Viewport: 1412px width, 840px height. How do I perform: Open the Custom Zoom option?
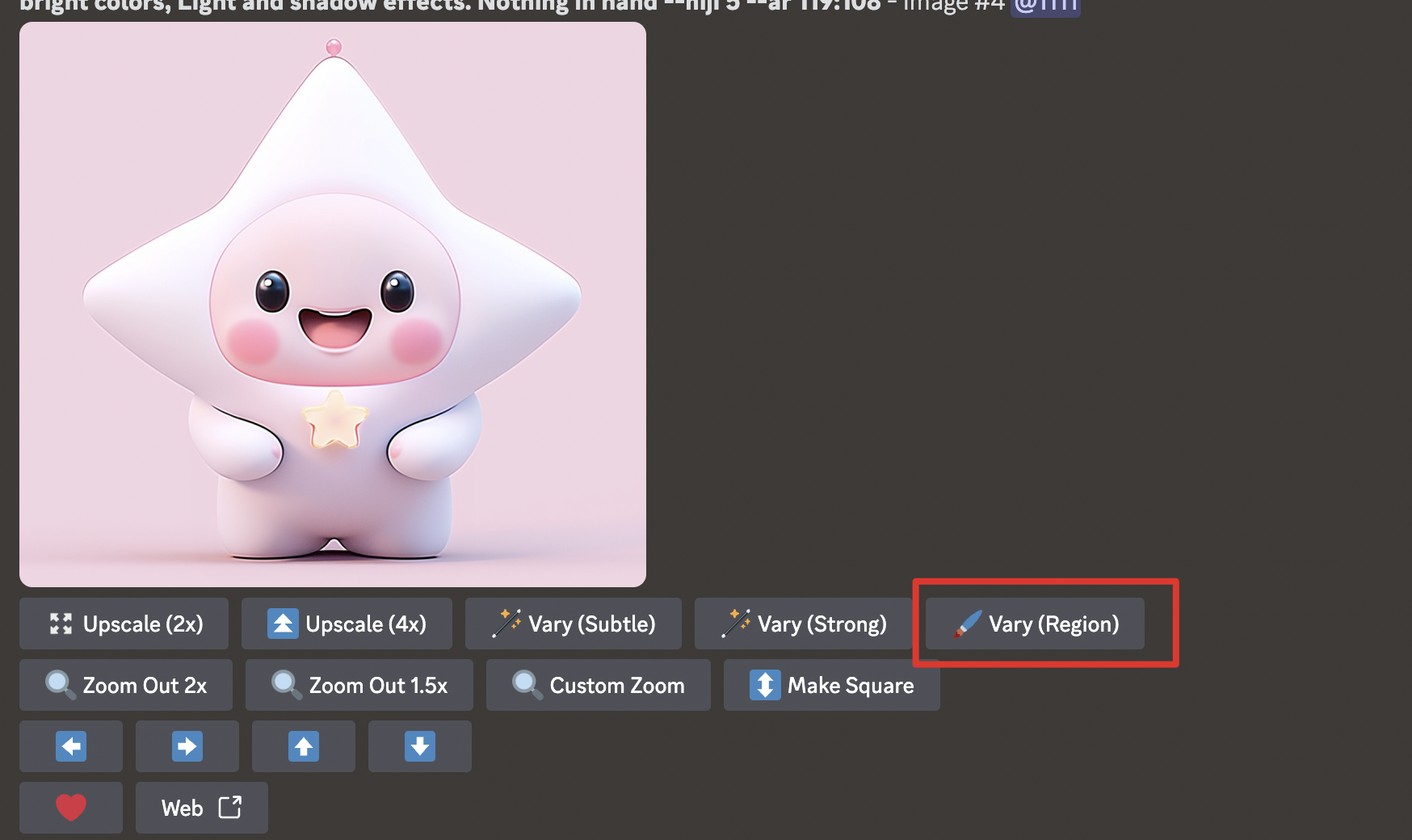[x=599, y=685]
